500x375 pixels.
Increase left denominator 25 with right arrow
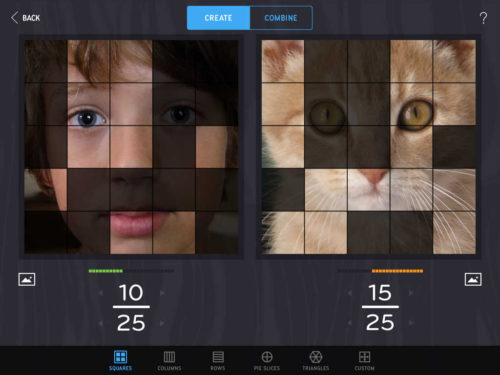162,323
